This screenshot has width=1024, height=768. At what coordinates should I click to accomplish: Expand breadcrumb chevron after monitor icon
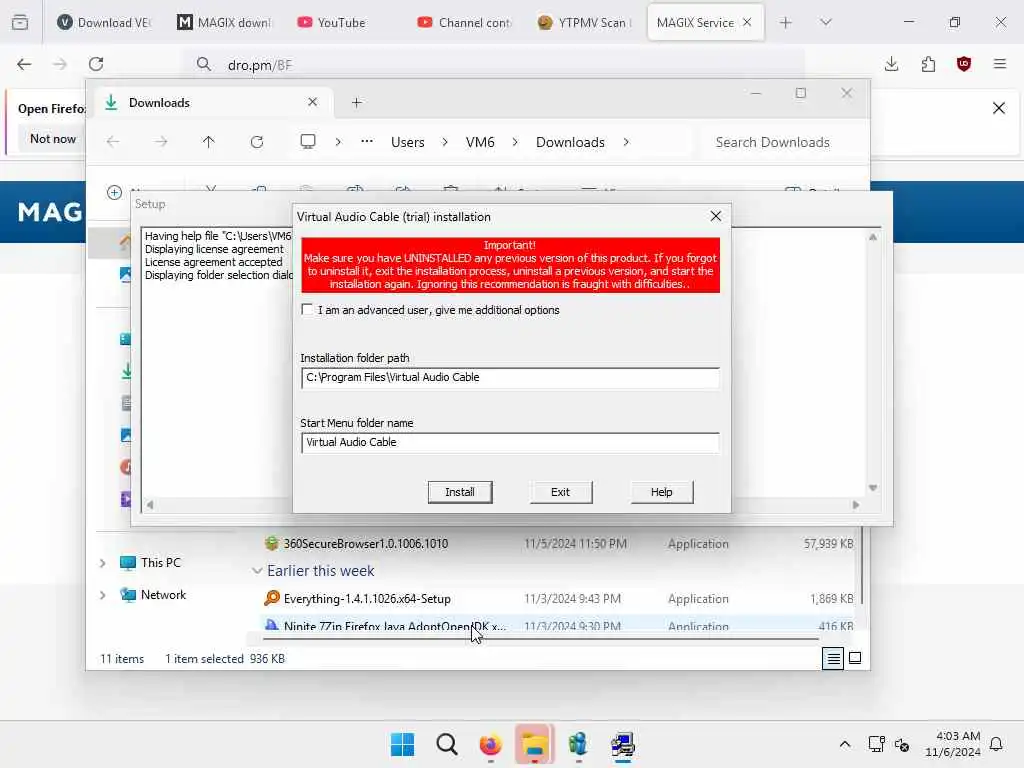pyautogui.click(x=338, y=142)
